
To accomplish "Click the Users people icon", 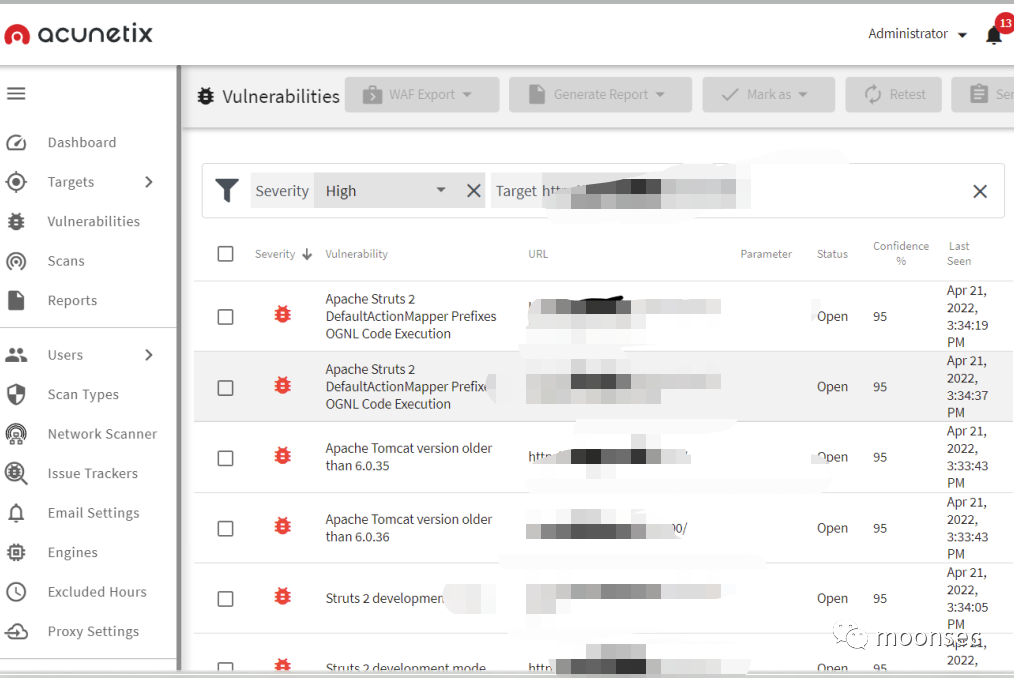I will coord(16,355).
